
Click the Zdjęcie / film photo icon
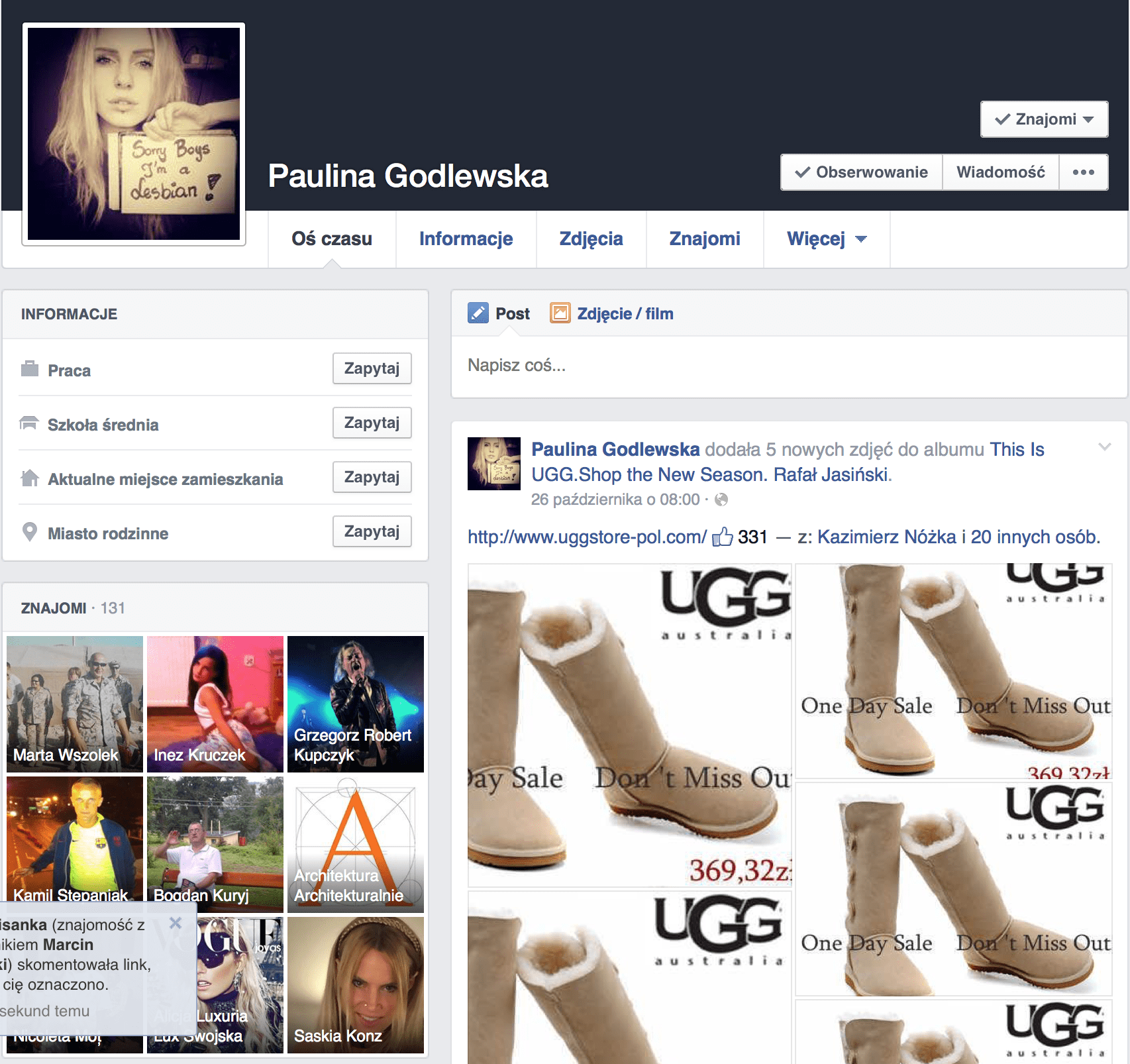point(560,313)
